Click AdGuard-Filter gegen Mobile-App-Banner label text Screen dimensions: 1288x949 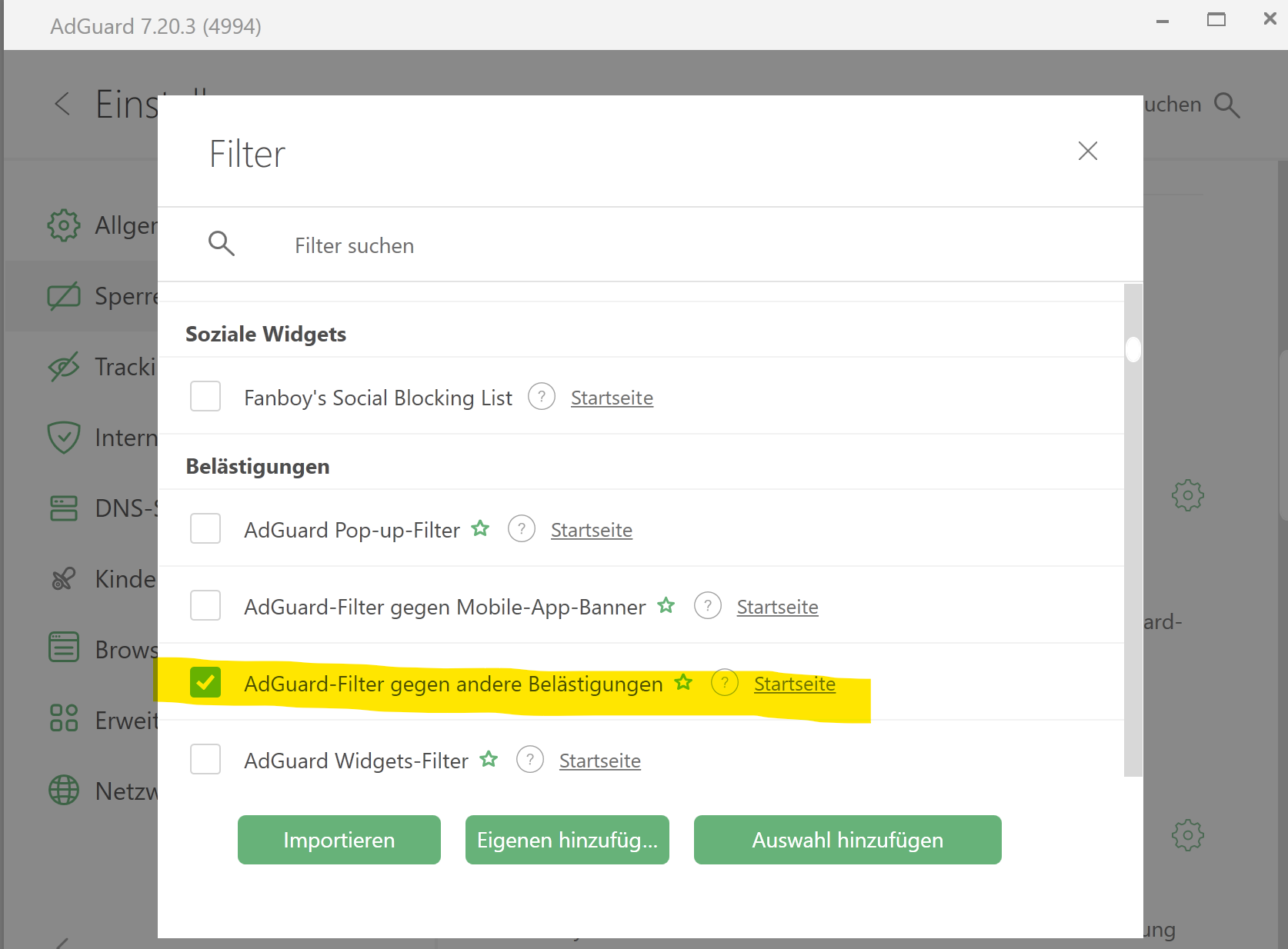[445, 607]
